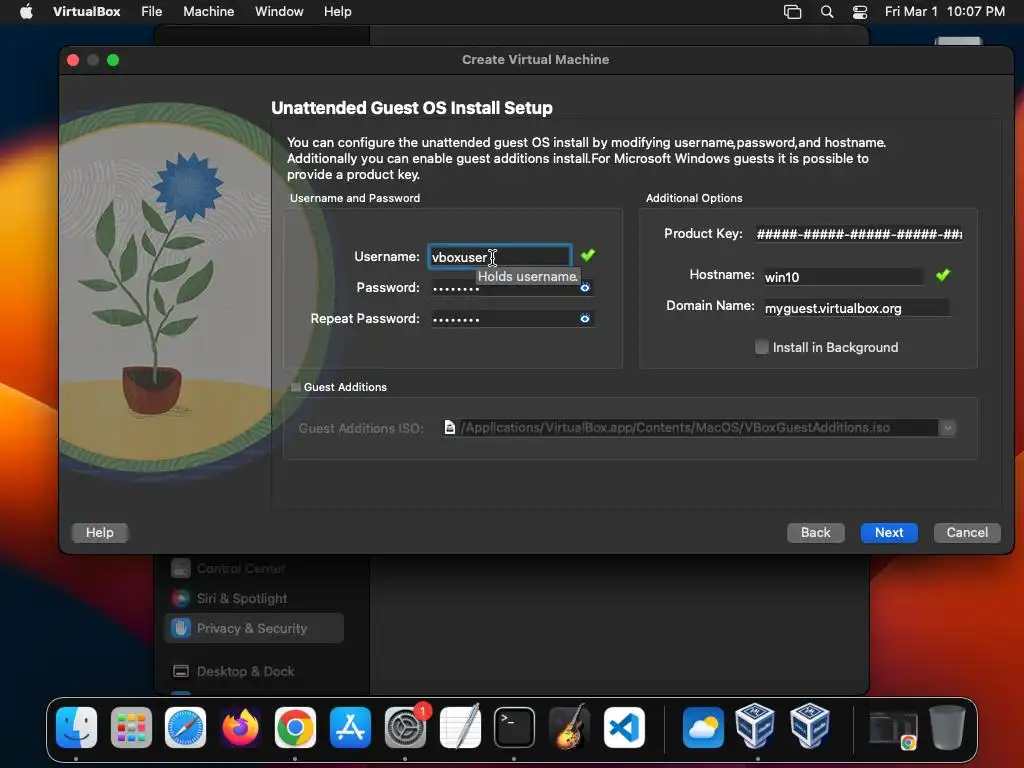Open the App Store from the Dock
The width and height of the screenshot is (1024, 768).
click(350, 727)
